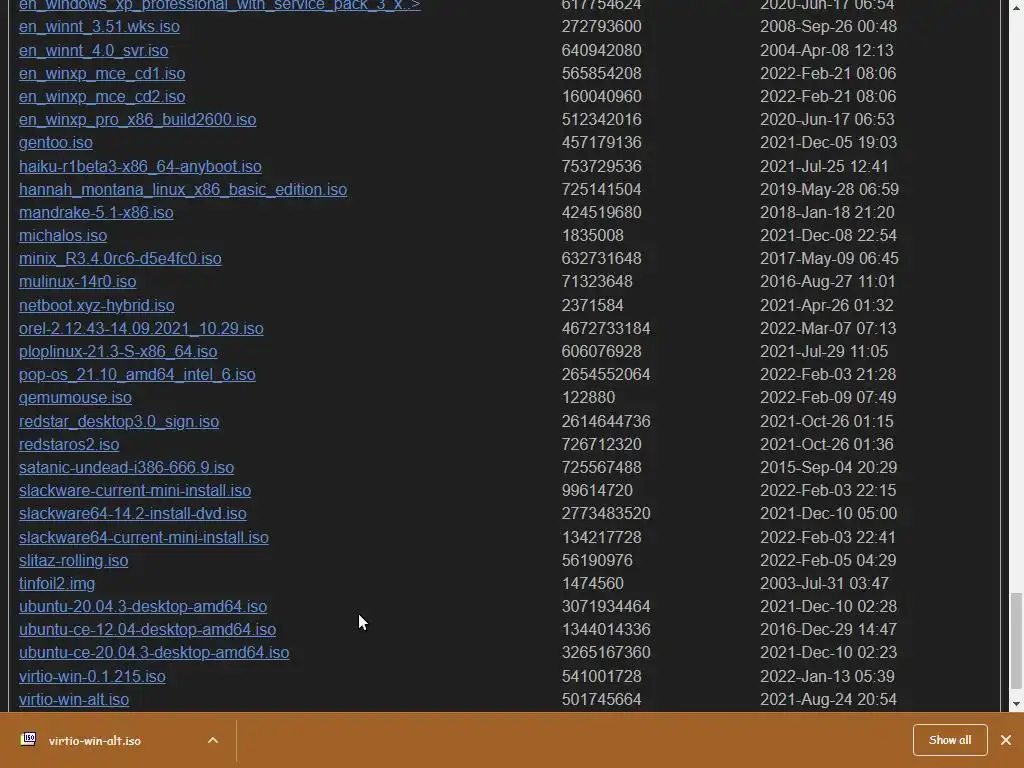Screen dimensions: 1024x768
Task: Click Show all downloads button
Action: point(950,740)
